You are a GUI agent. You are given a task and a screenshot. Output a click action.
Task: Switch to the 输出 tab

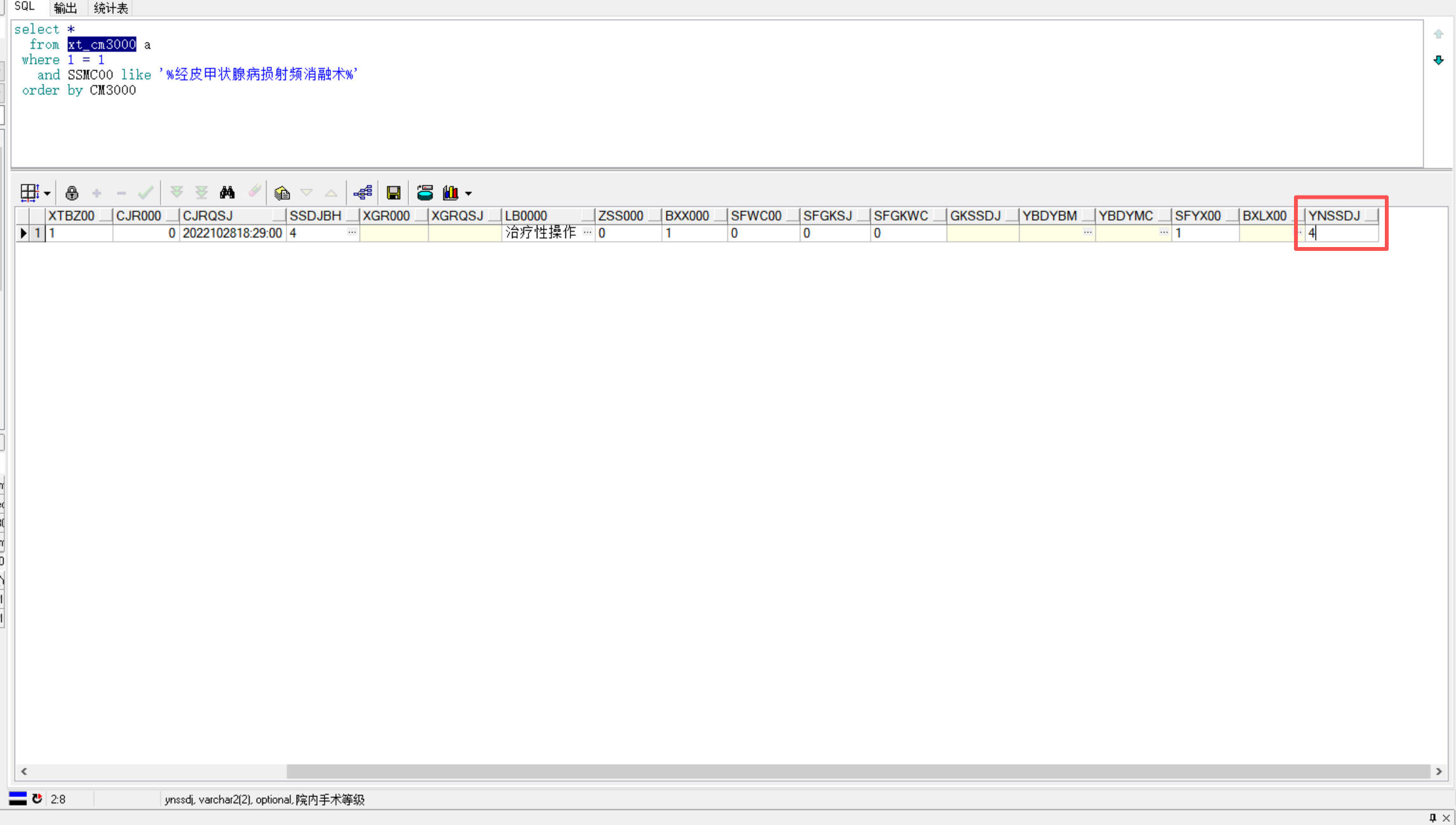(x=65, y=8)
